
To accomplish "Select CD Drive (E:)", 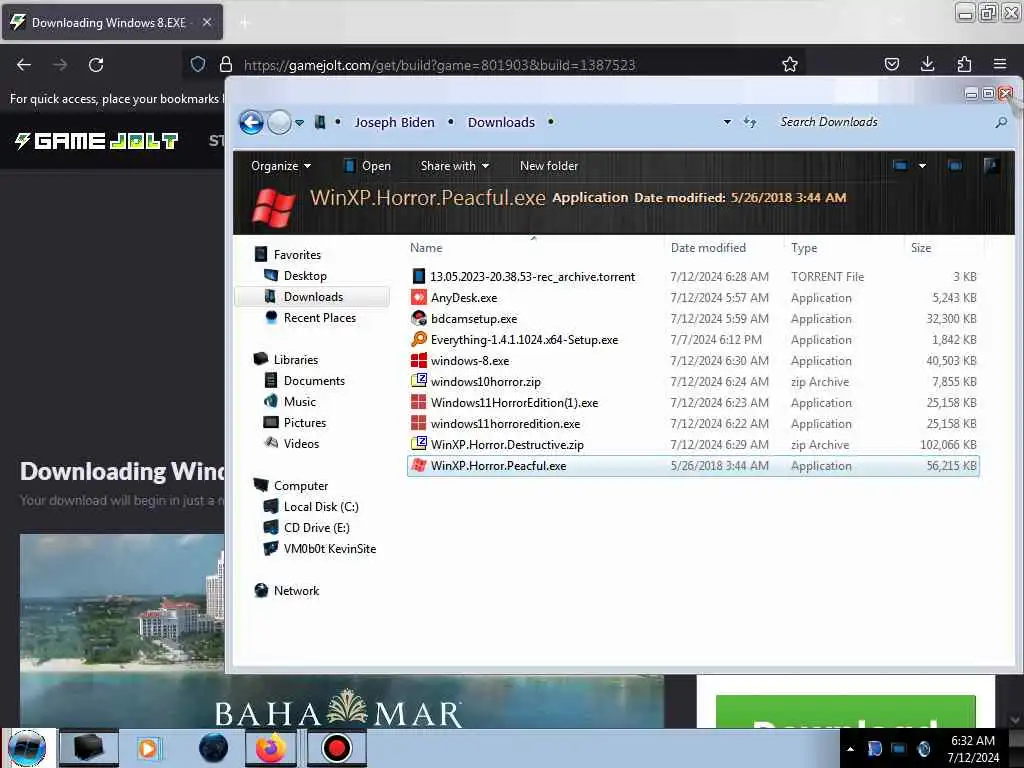I will (x=316, y=528).
